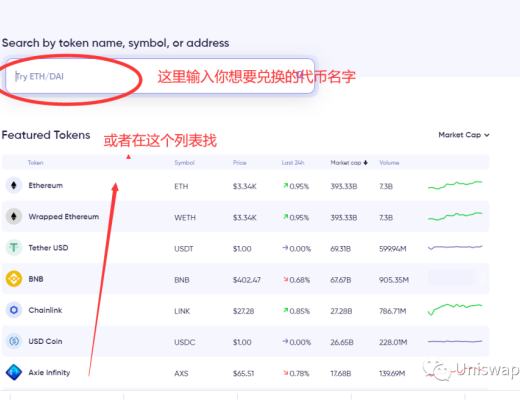Image resolution: width=520 pixels, height=400 pixels.
Task: Click the $27.28 price value
Action: click(243, 311)
